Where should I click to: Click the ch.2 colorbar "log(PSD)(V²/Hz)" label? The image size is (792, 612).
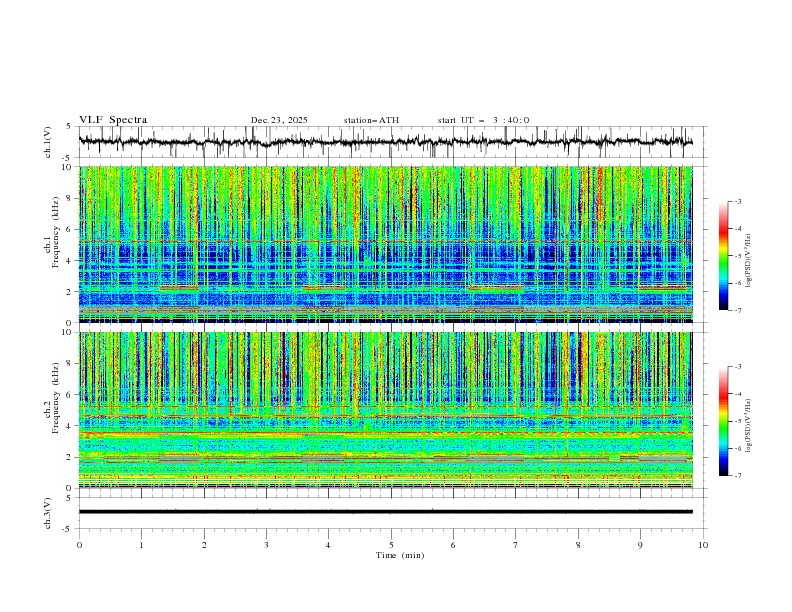click(x=748, y=426)
